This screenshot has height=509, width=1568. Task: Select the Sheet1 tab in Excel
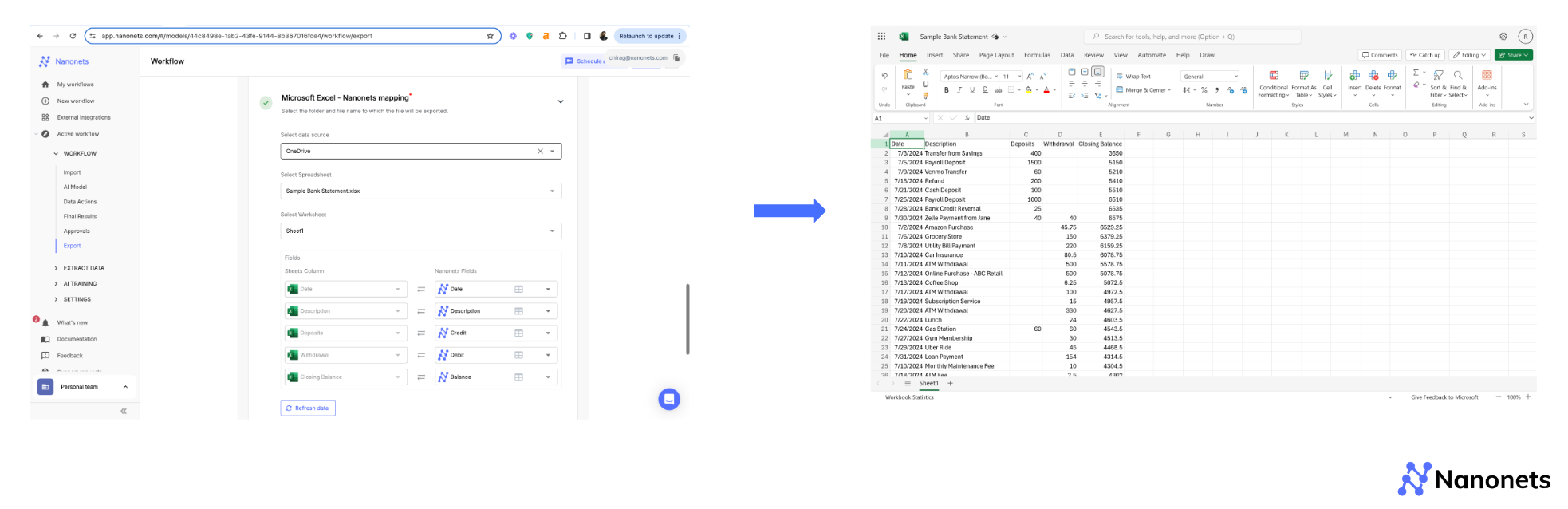[929, 384]
